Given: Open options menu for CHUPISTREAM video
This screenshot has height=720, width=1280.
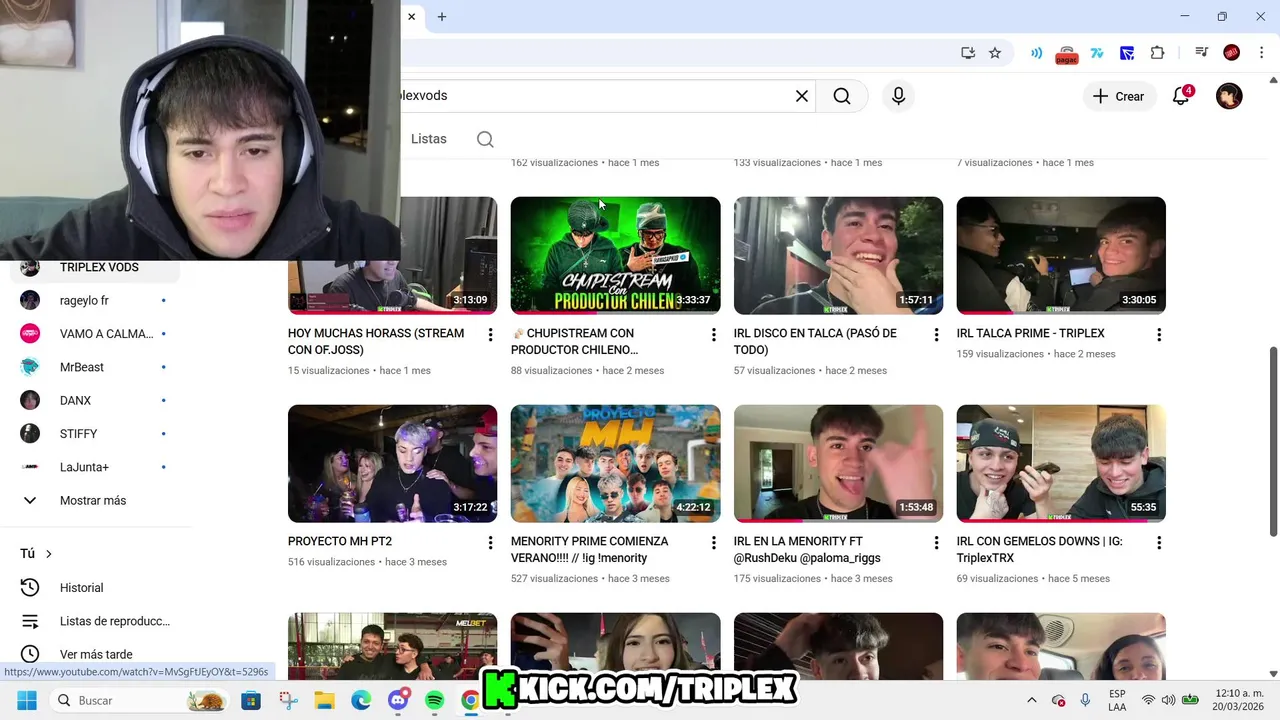Looking at the screenshot, I should click(x=713, y=335).
